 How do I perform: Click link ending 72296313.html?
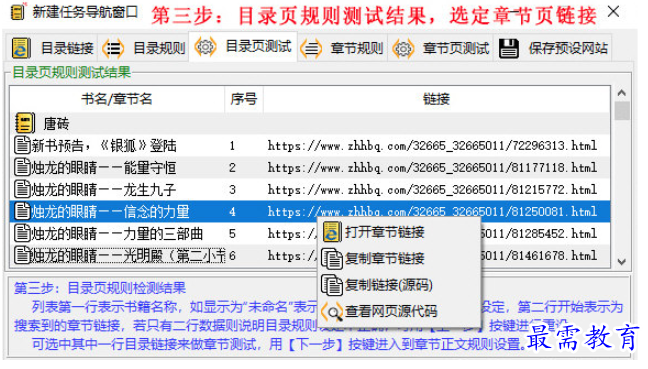(x=432, y=145)
